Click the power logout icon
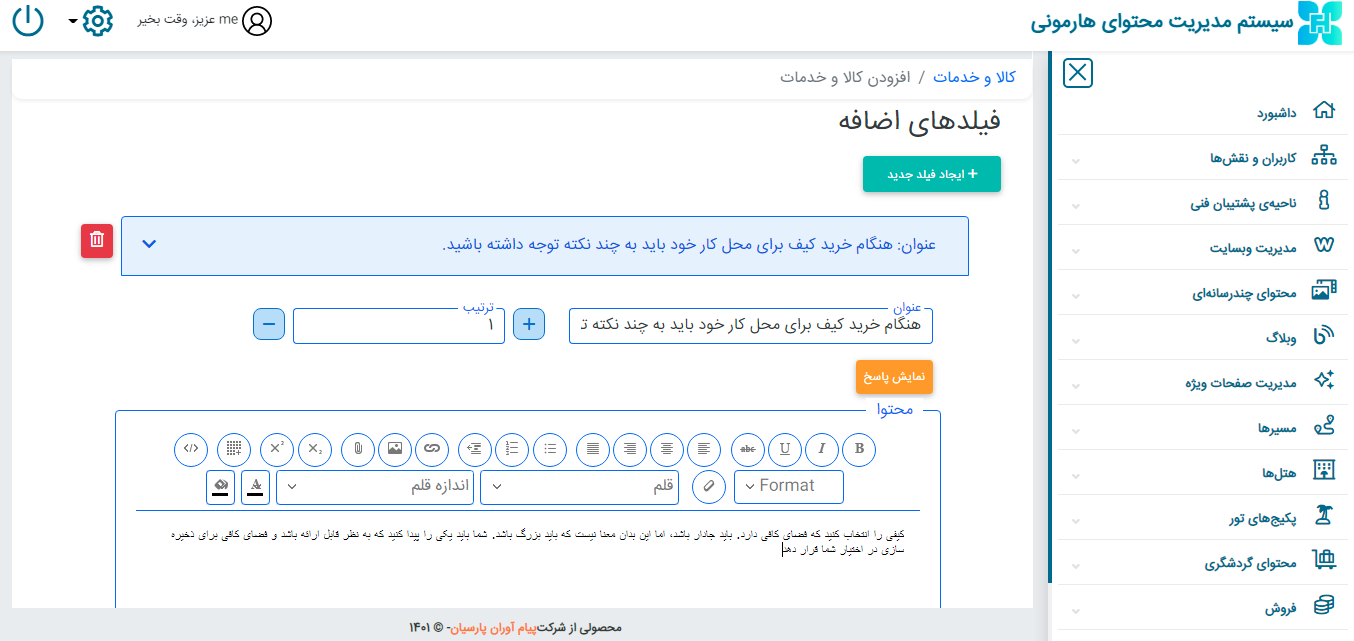 coord(28,21)
